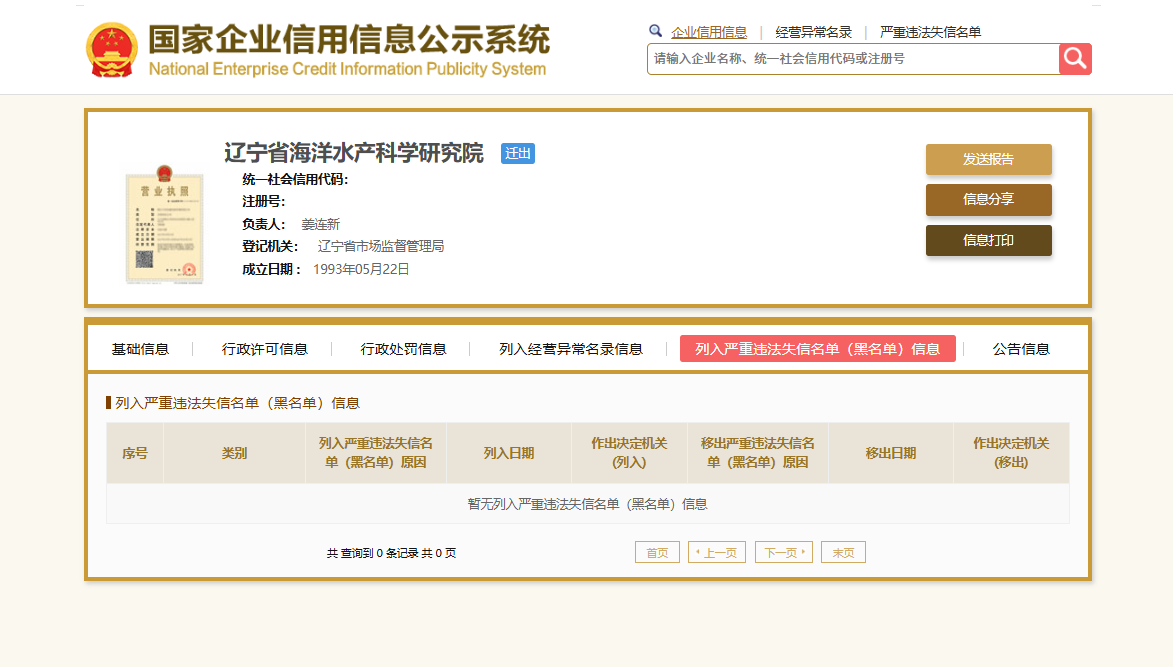Jump to last page with 末页
The width and height of the screenshot is (1173, 667).
click(843, 553)
